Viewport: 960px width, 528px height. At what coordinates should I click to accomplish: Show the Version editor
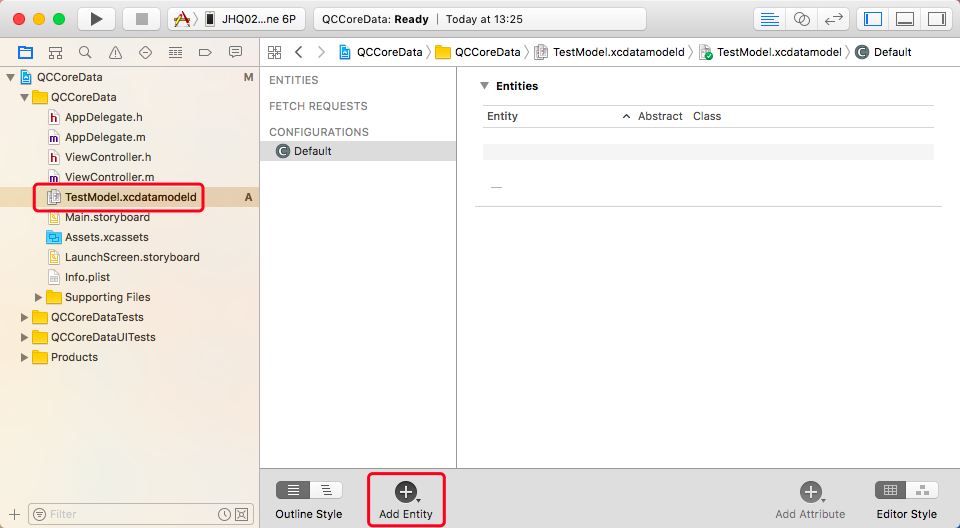click(833, 19)
